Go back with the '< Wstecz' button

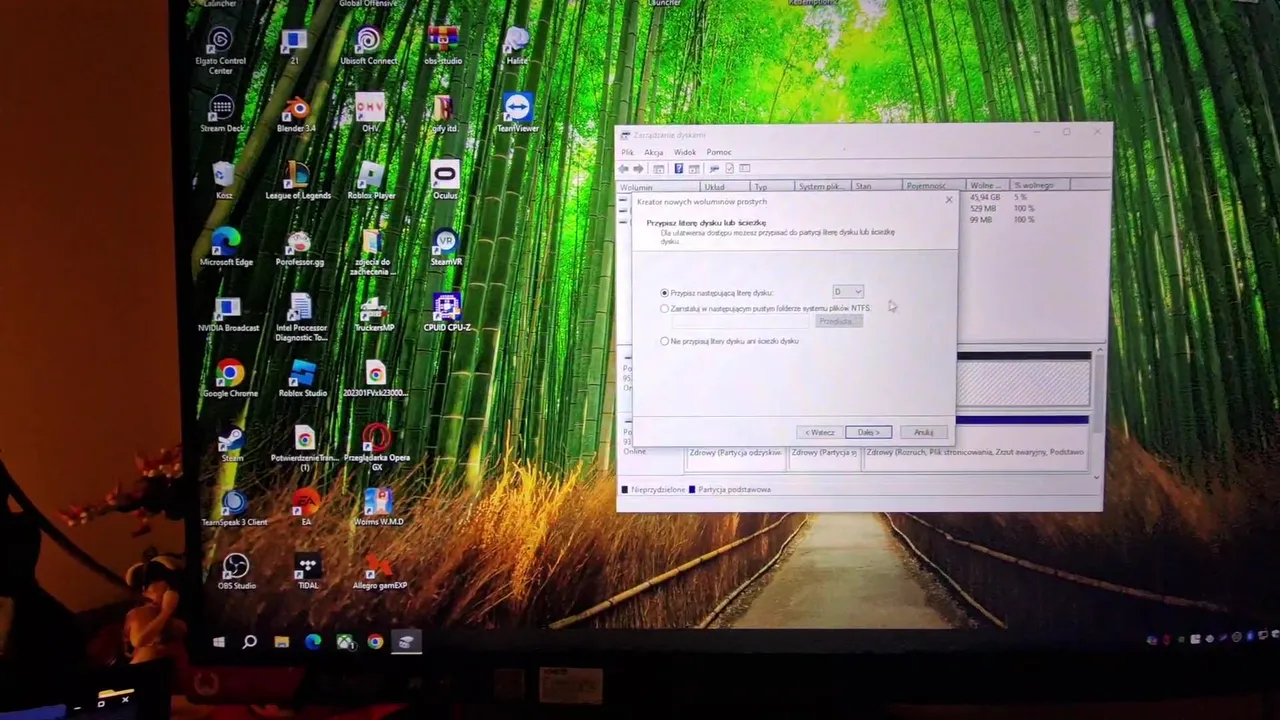click(819, 432)
